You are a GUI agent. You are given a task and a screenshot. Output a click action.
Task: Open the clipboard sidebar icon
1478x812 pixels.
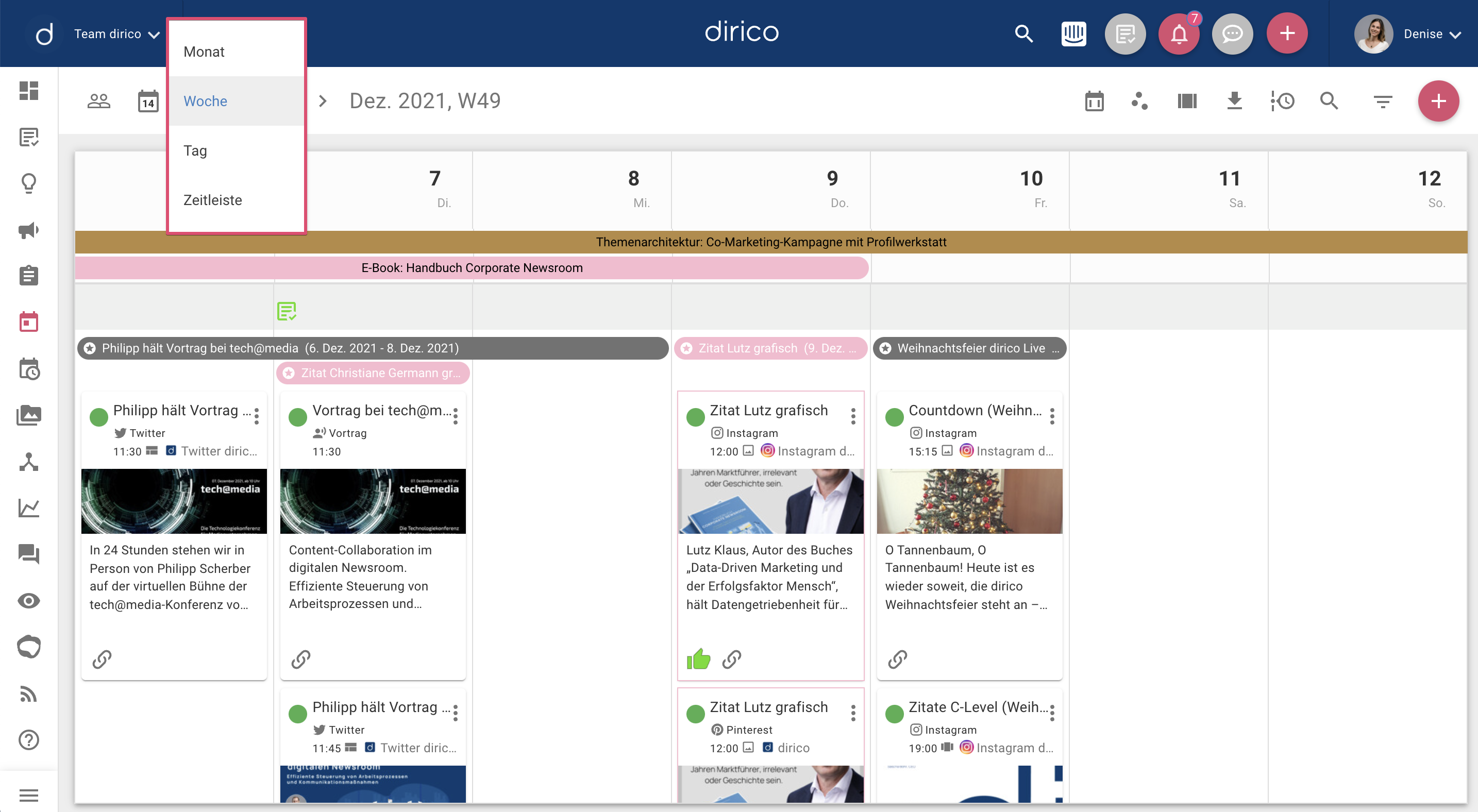pyautogui.click(x=29, y=276)
